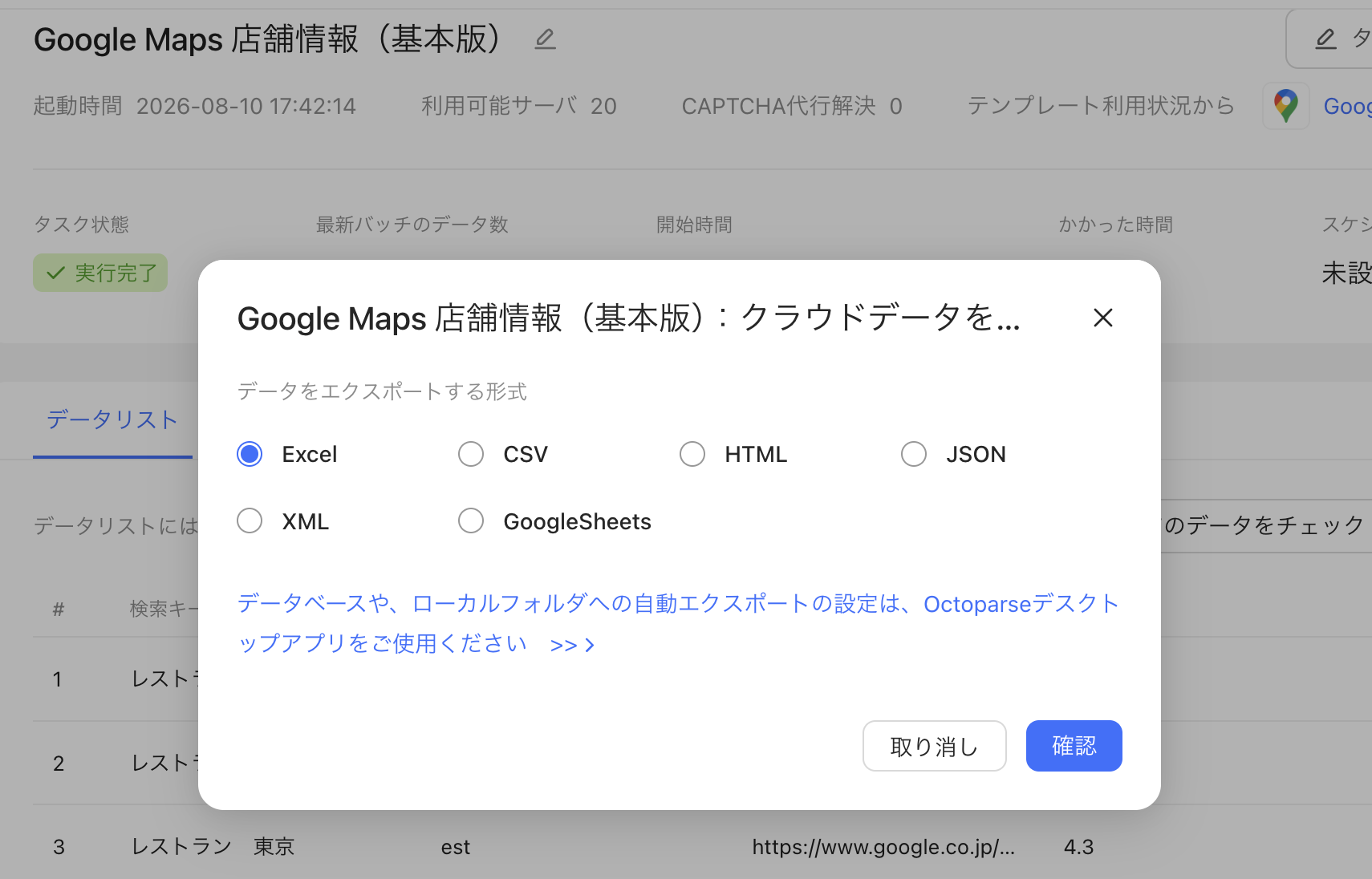This screenshot has height=879, width=1372.
Task: Confirm export with the 確認 button
Action: [1074, 746]
